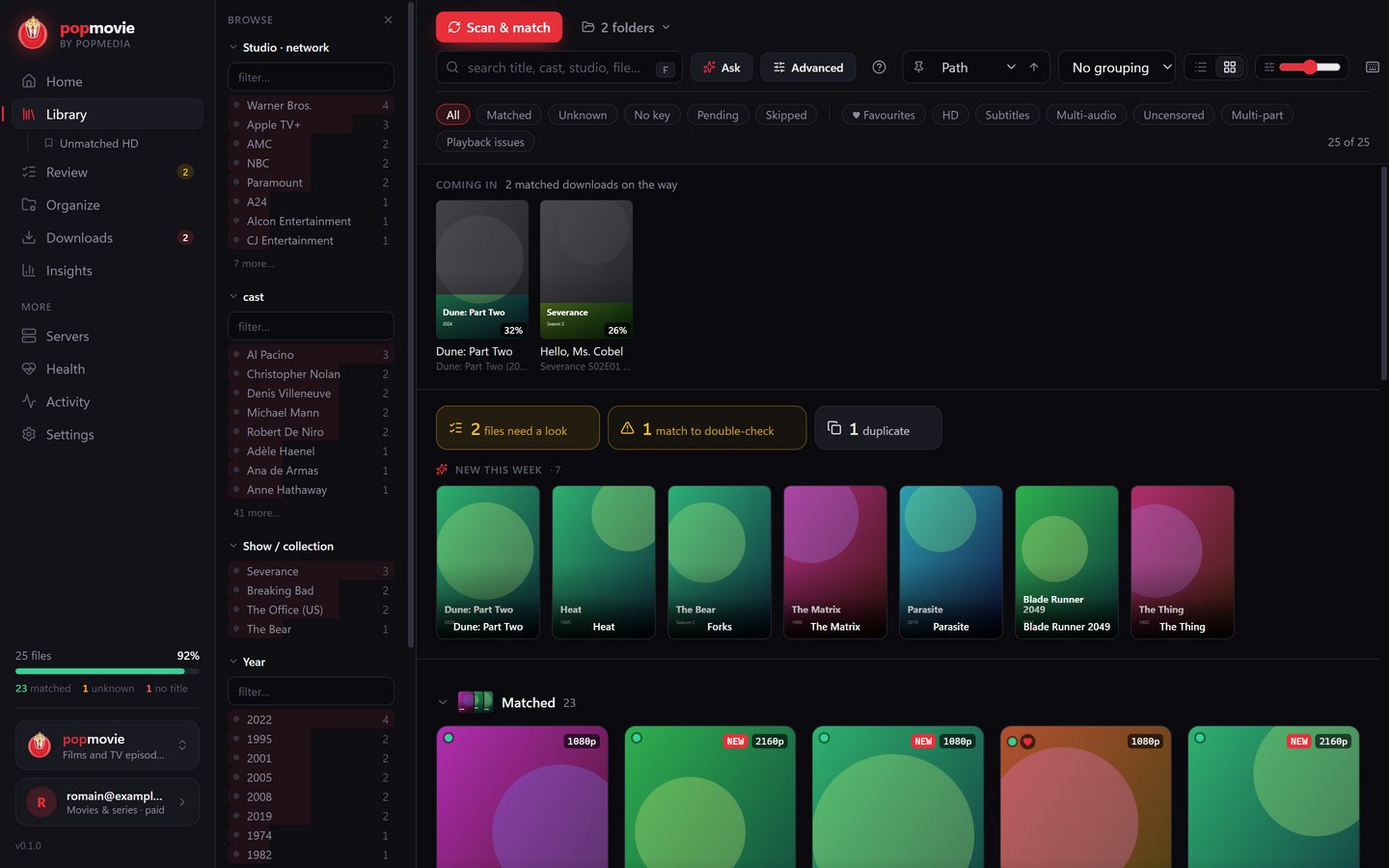The image size is (1389, 868).
Task: Close the Browse panel
Action: point(388,19)
